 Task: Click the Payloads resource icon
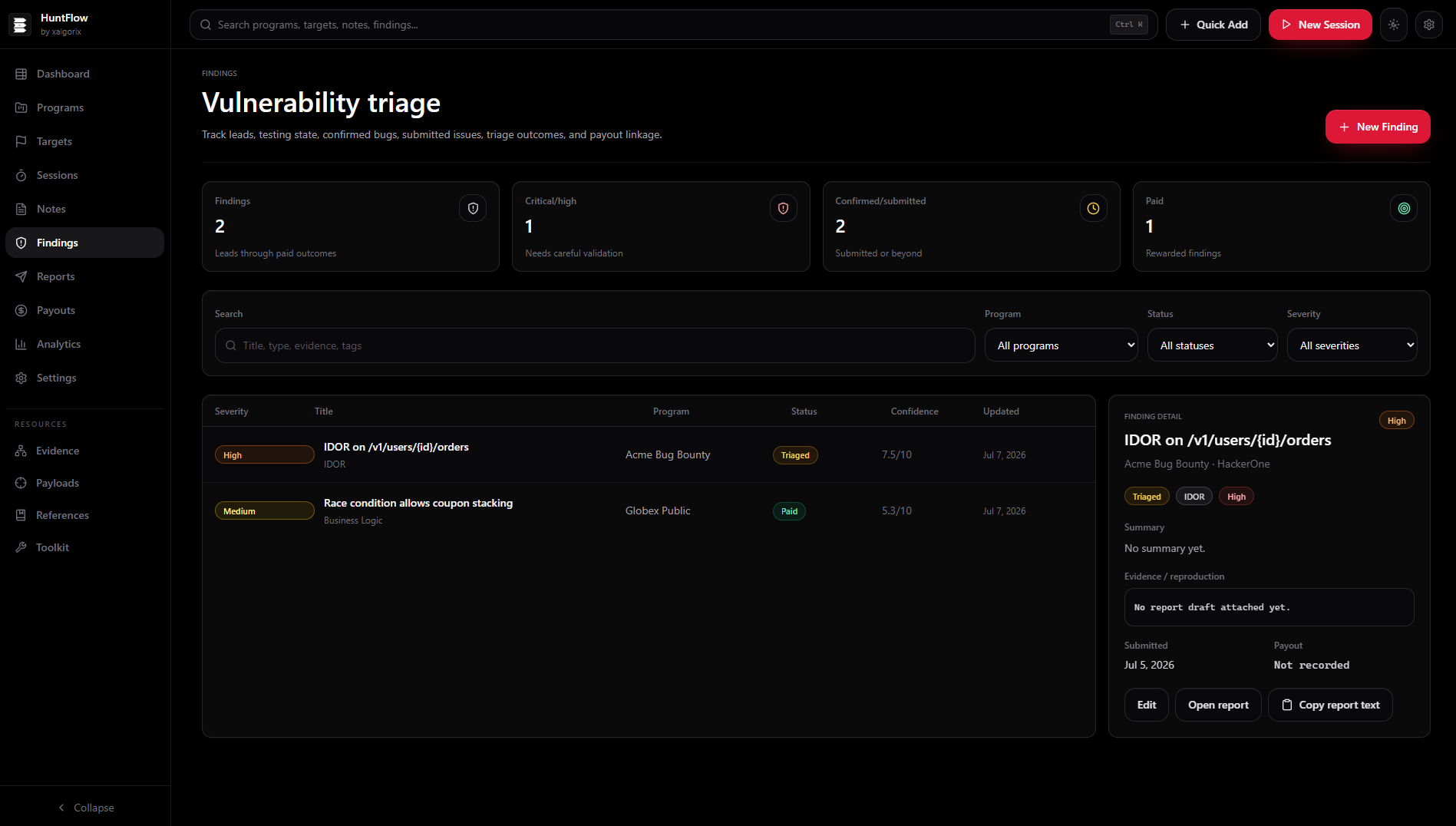pos(21,483)
